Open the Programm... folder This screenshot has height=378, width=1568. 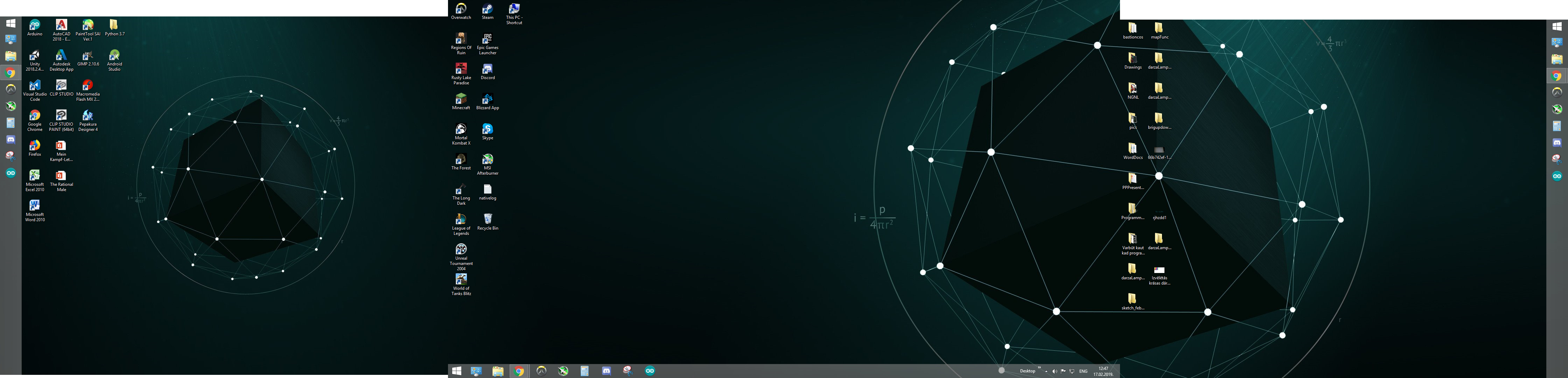(x=1132, y=212)
